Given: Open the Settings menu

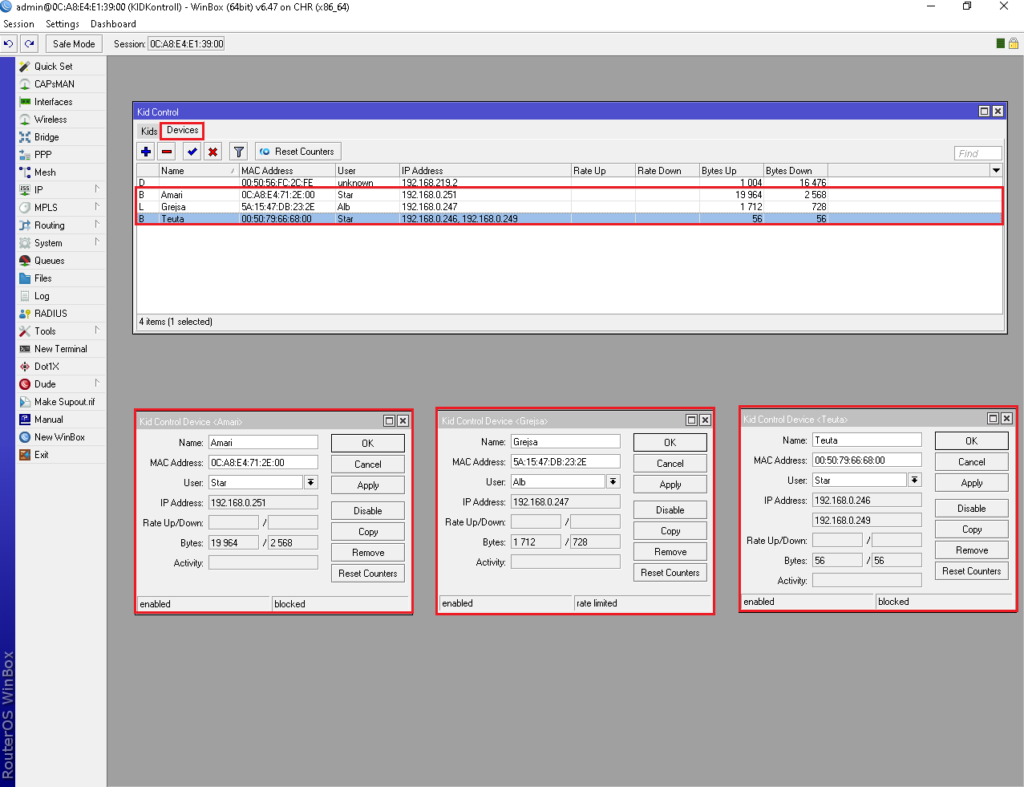Looking at the screenshot, I should [x=62, y=24].
